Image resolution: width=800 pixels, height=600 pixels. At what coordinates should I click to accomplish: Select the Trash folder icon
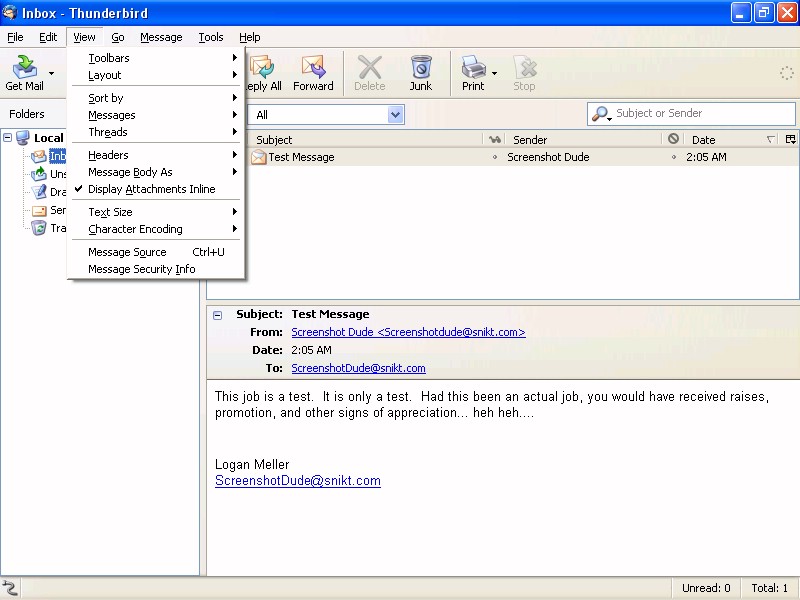point(39,228)
